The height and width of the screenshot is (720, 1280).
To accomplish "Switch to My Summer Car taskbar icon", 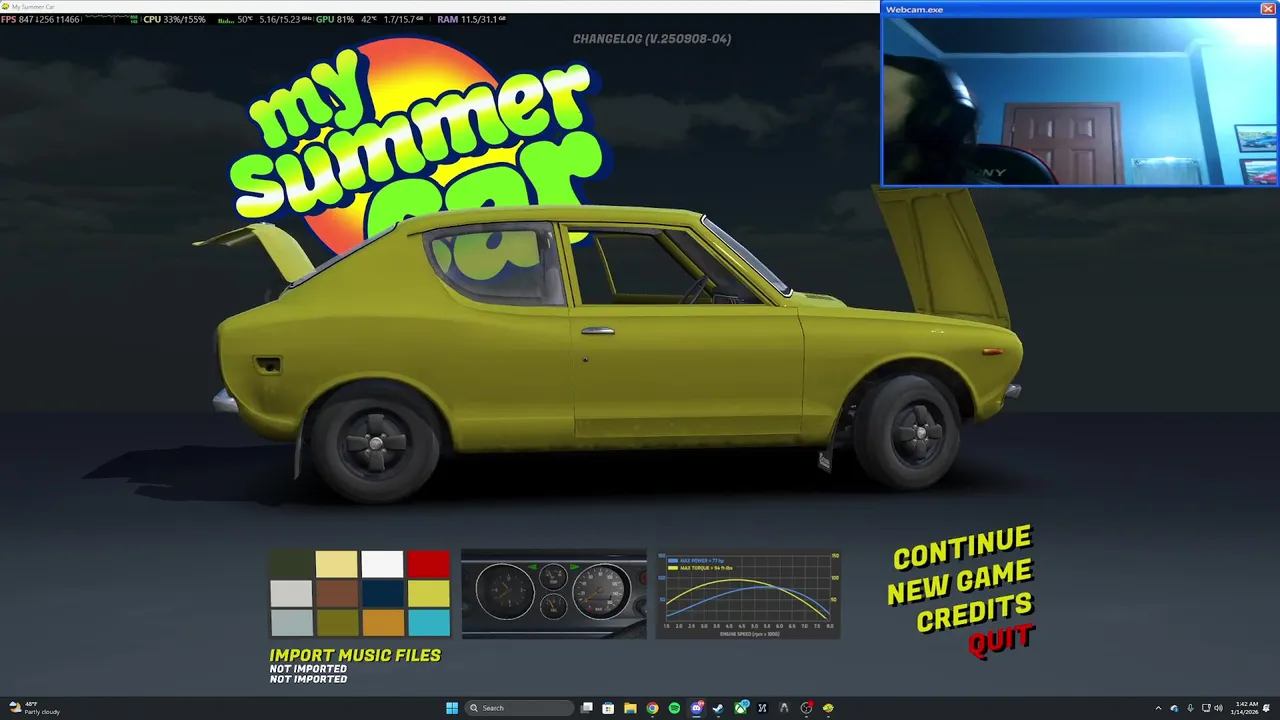I will pos(828,708).
